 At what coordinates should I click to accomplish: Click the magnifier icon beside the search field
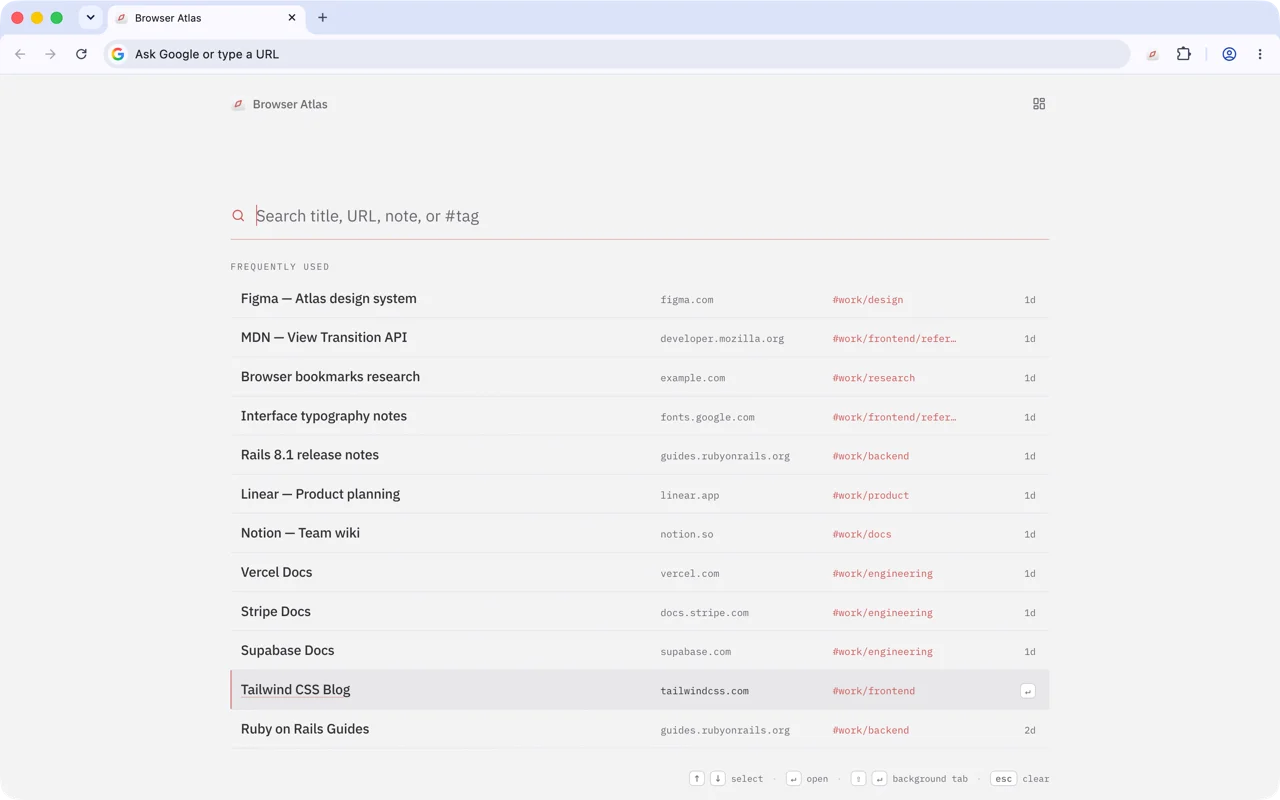click(238, 216)
